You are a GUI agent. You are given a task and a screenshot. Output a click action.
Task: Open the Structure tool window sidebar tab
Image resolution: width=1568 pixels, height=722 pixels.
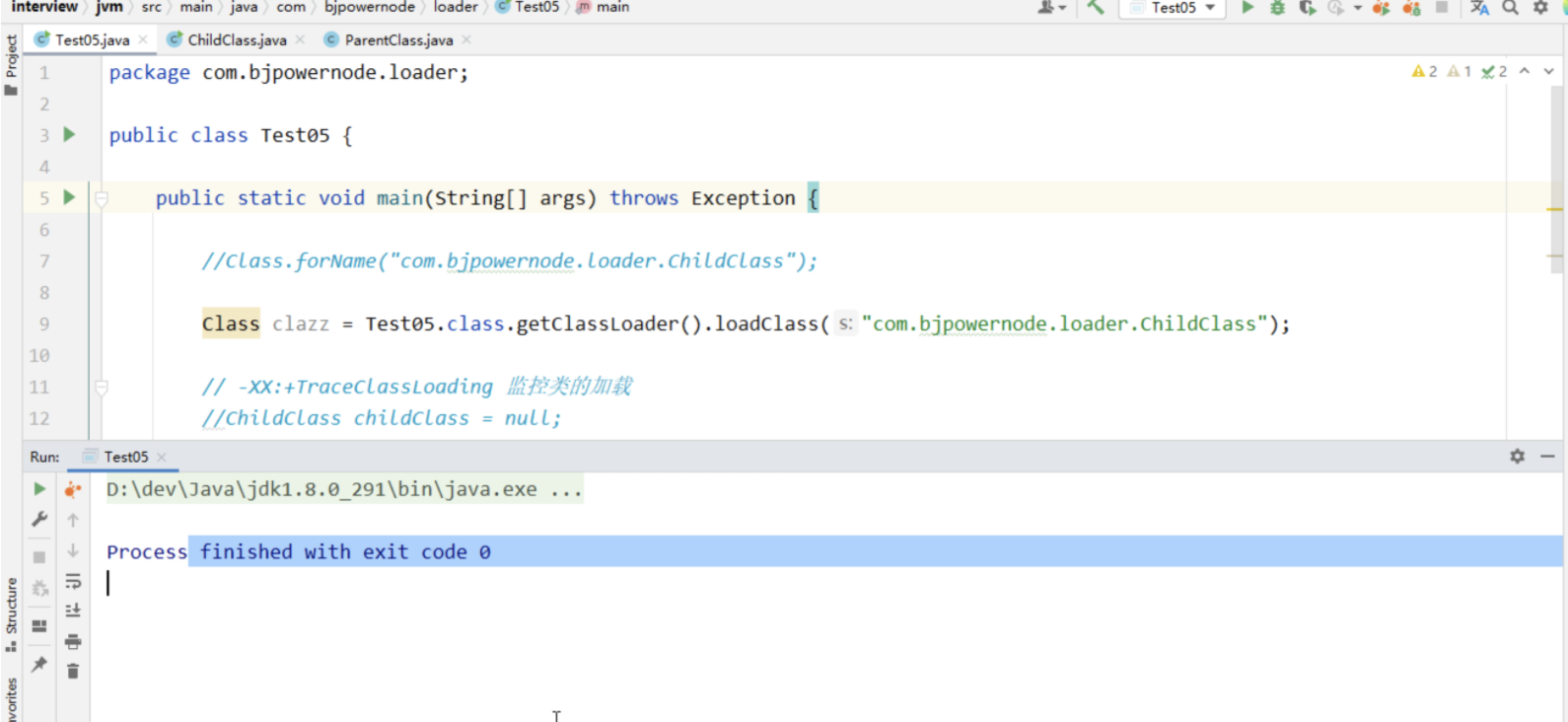tap(11, 614)
